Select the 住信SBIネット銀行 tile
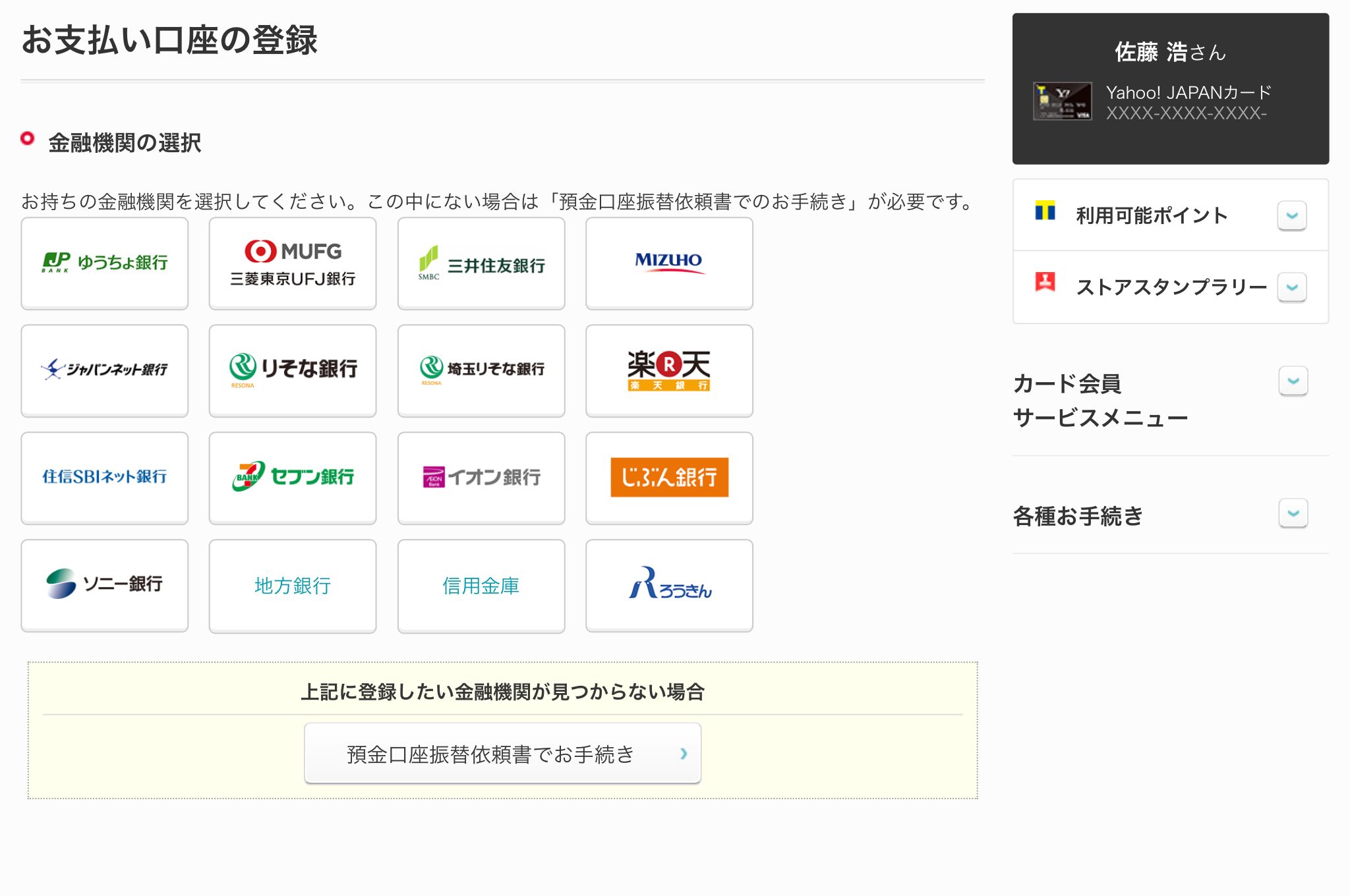Screen dimensions: 1350x896 (105, 478)
